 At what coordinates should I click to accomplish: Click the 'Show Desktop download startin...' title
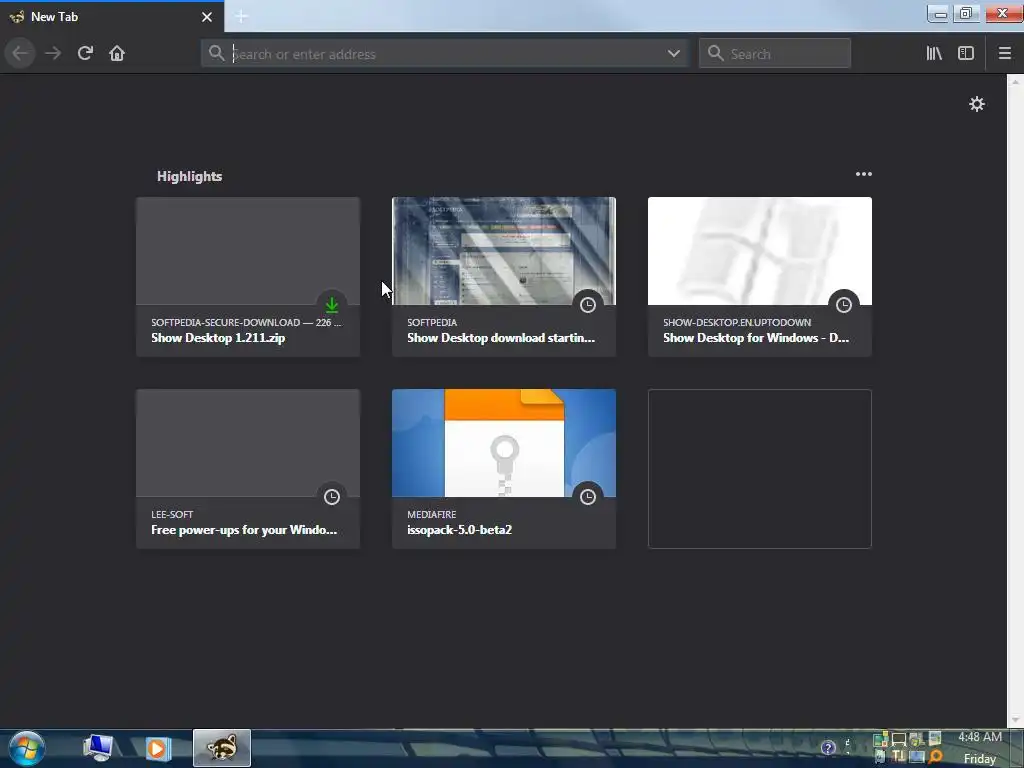[x=501, y=338]
